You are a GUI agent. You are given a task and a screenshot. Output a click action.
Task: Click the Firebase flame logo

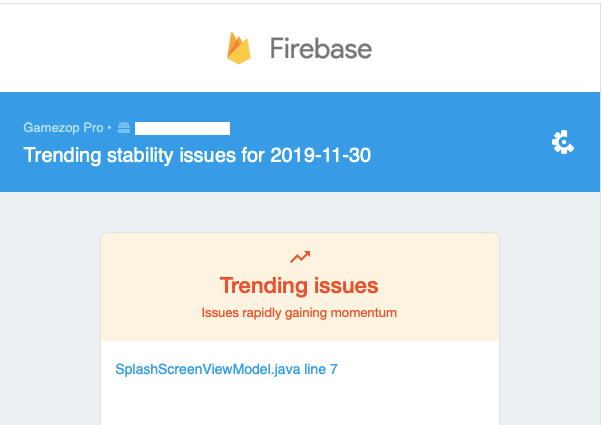tap(239, 48)
